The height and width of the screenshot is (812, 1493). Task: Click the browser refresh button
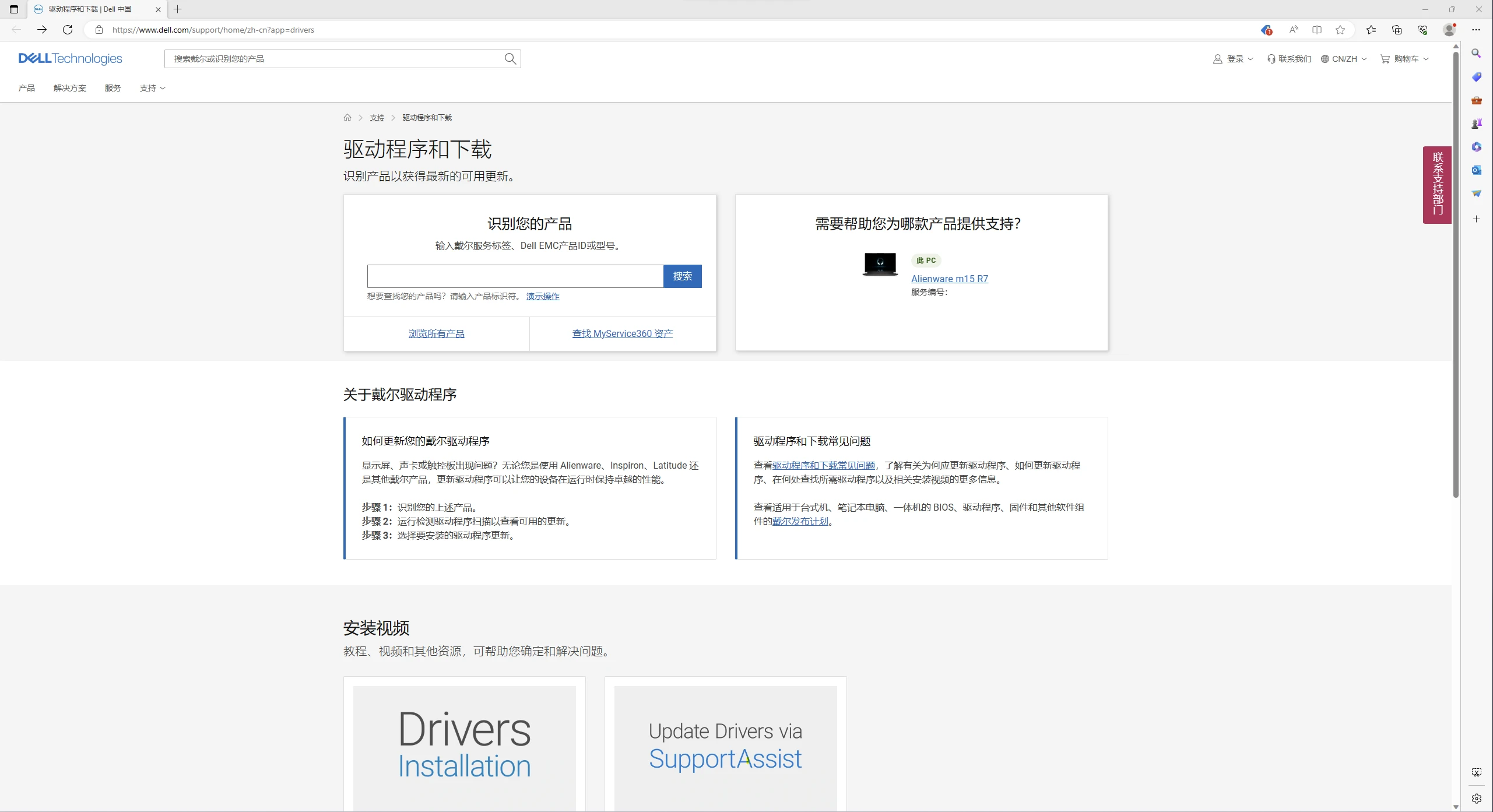pyautogui.click(x=68, y=30)
